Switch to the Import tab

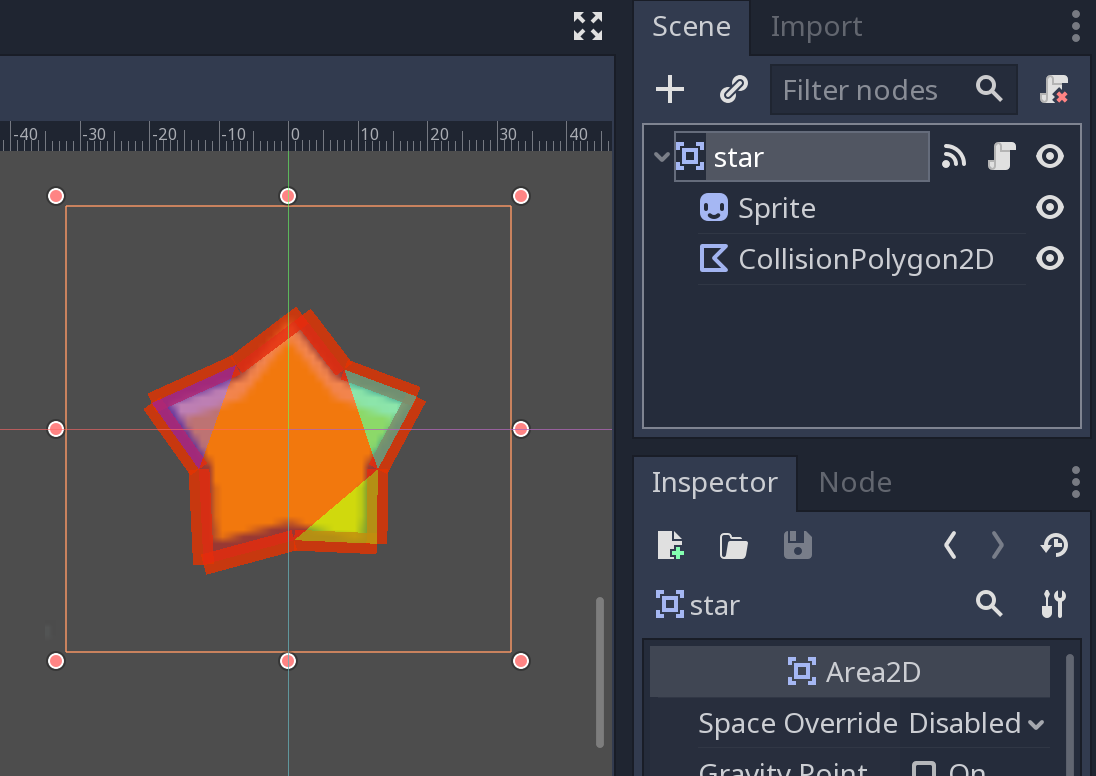(x=816, y=27)
